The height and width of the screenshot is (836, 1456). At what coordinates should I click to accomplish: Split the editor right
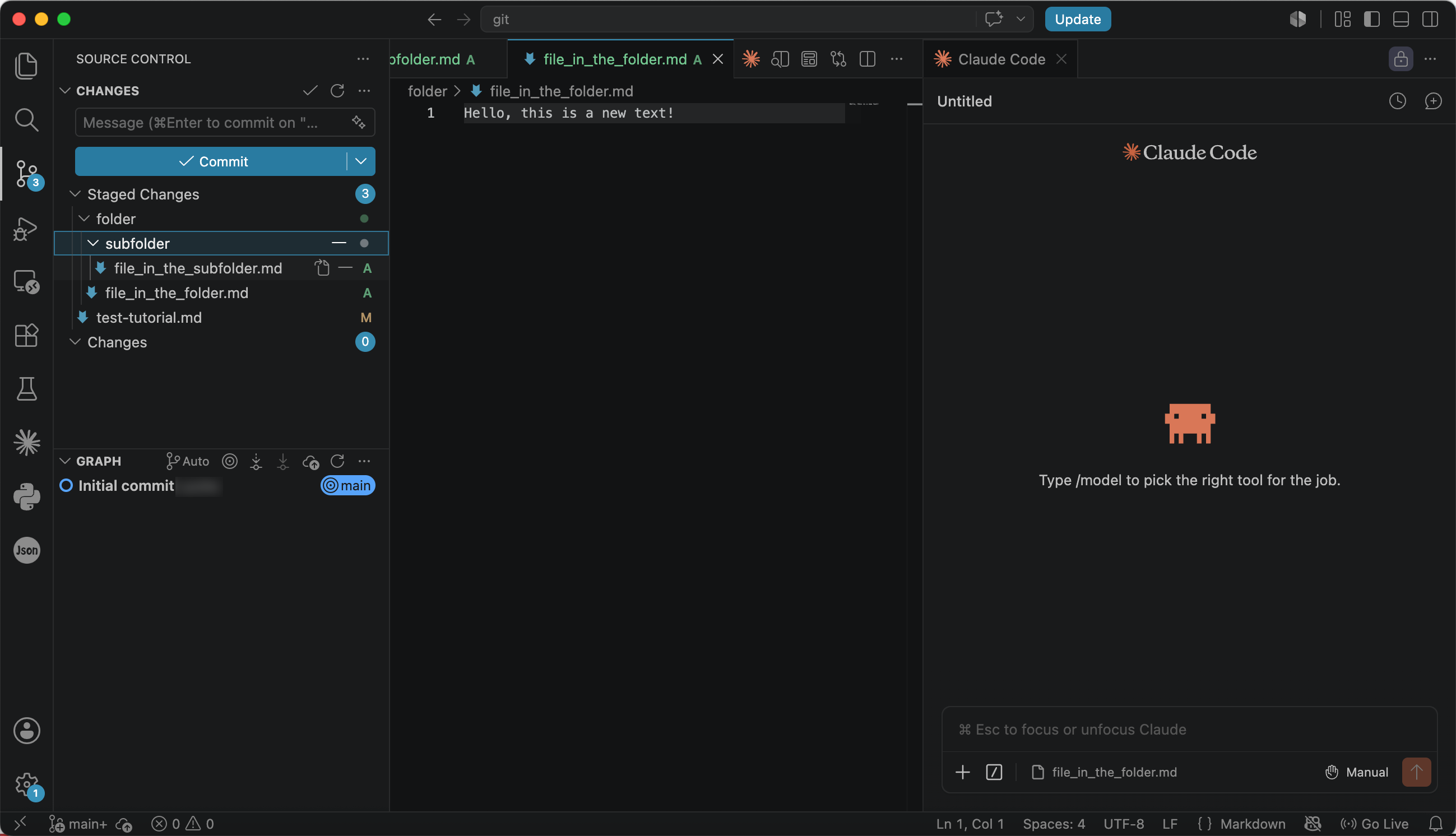pyautogui.click(x=867, y=59)
